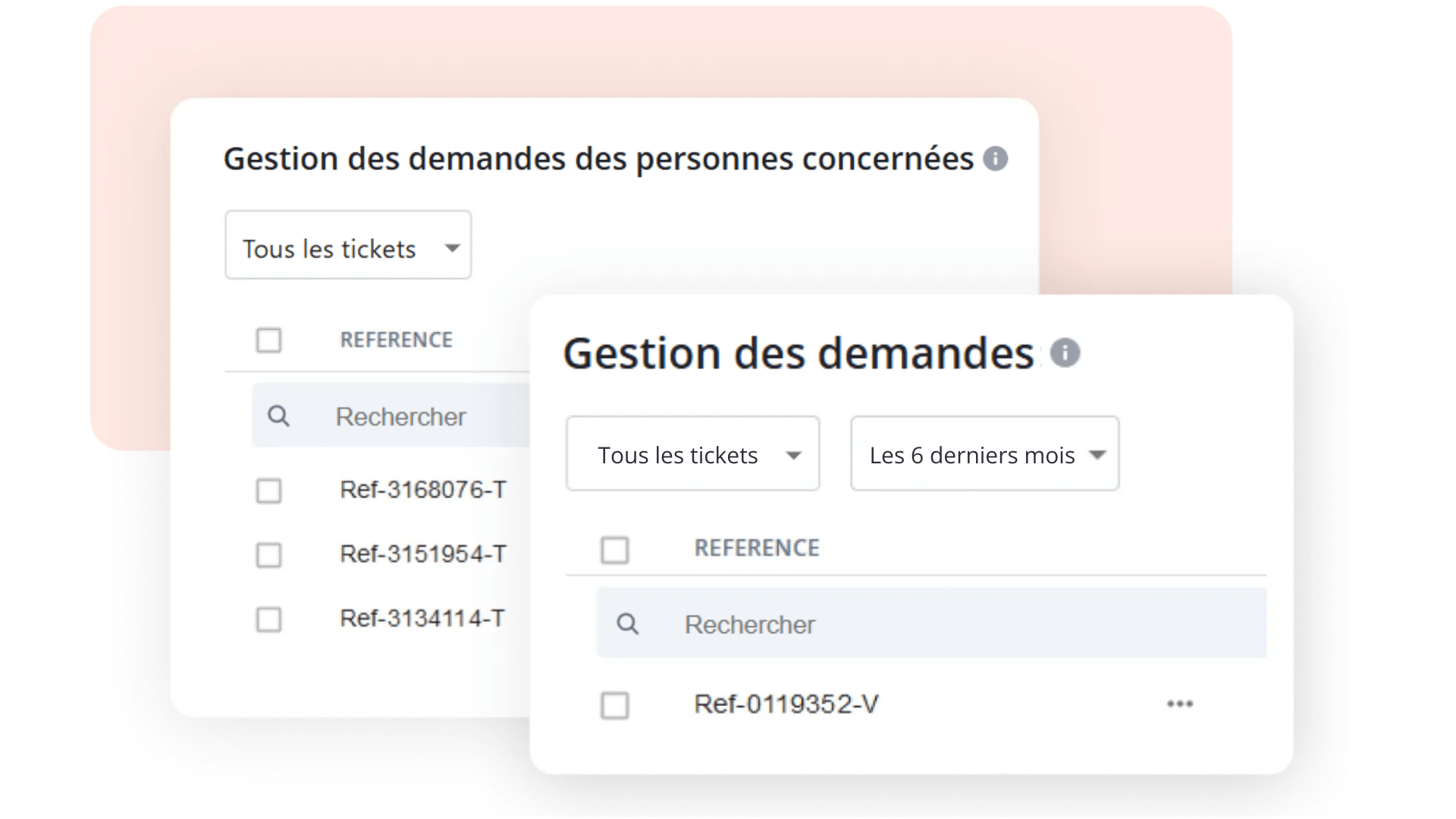This screenshot has width=1456, height=819.
Task: Tick checkbox for Ref-3168076-T
Action: coord(268,491)
